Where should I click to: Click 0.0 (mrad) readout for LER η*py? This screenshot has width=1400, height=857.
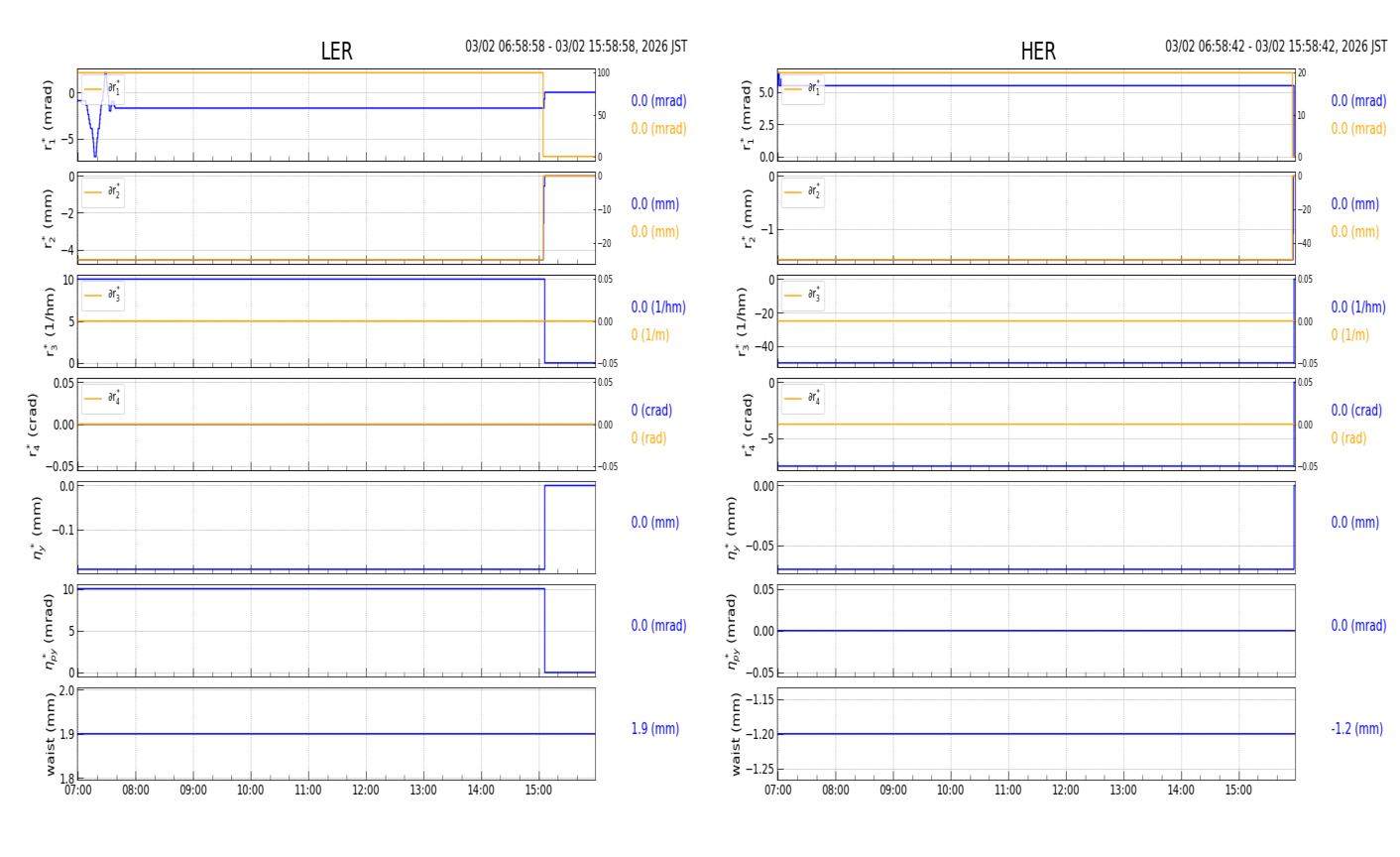click(658, 626)
